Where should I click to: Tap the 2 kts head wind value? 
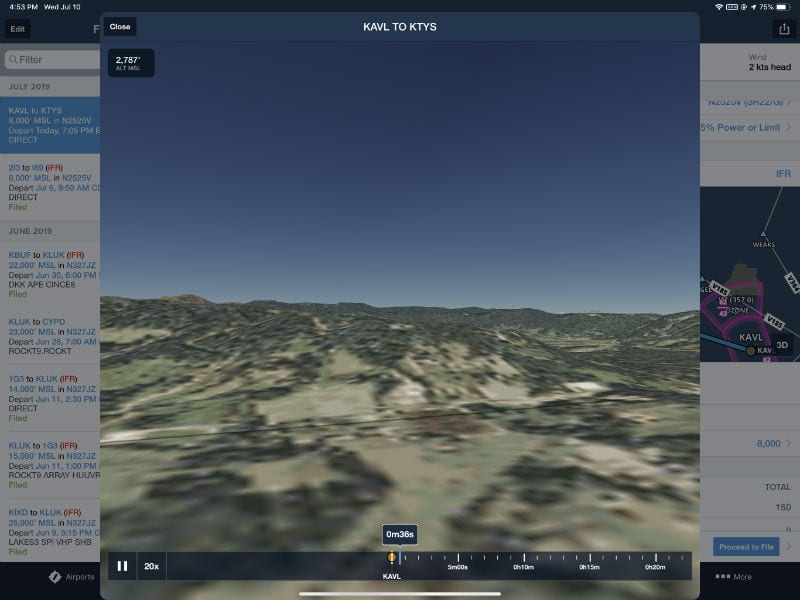pyautogui.click(x=769, y=67)
